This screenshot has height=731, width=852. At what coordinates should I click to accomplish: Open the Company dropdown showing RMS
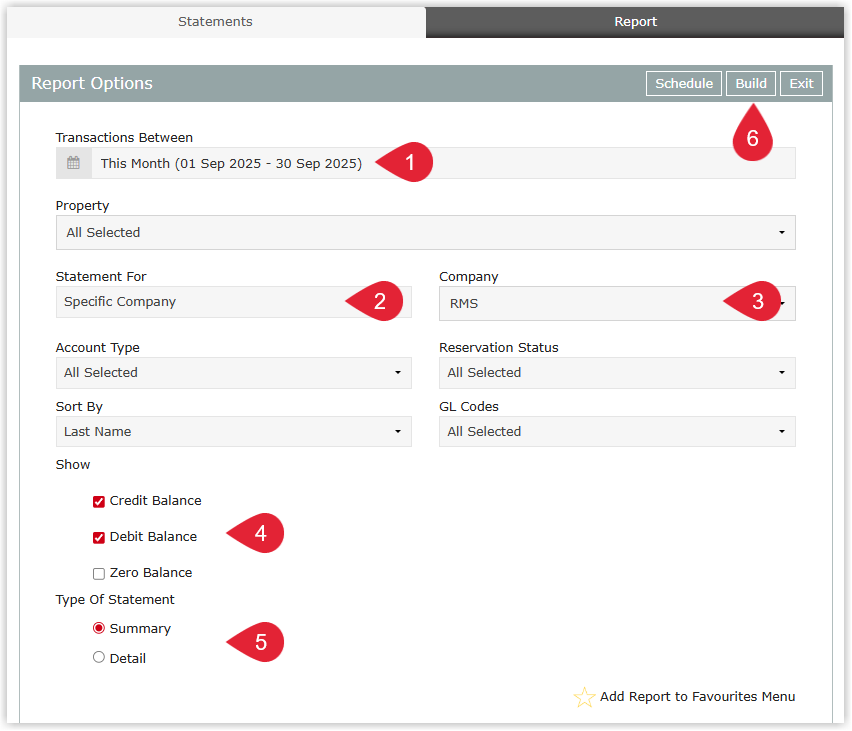click(x=617, y=303)
